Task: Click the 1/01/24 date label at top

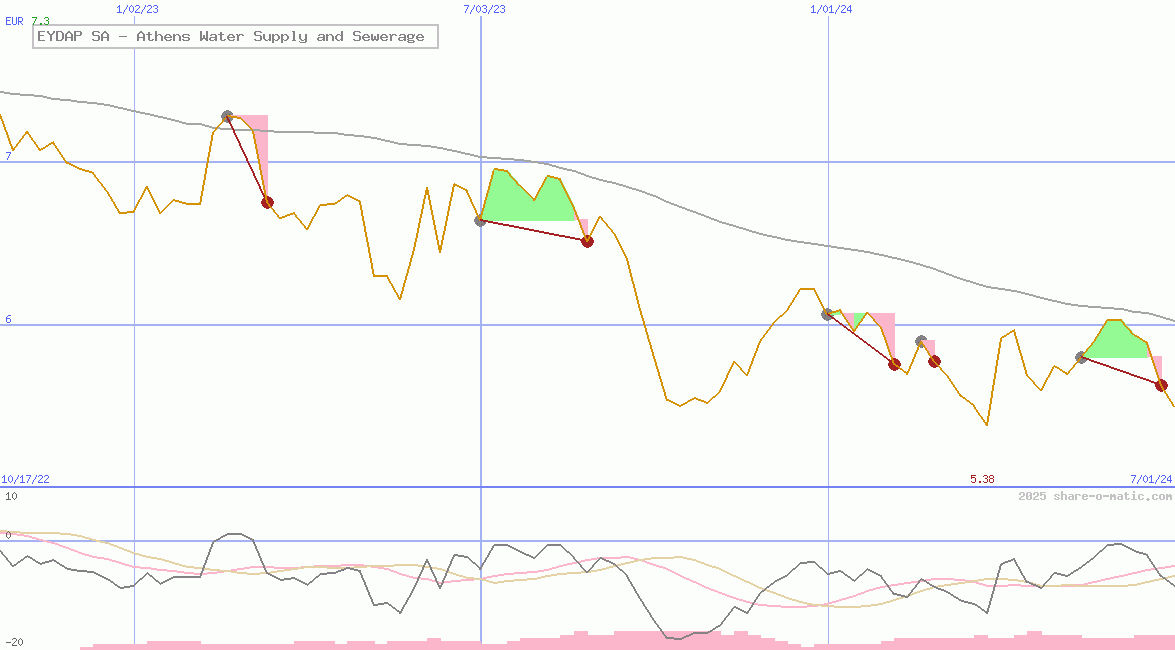Action: [x=831, y=9]
